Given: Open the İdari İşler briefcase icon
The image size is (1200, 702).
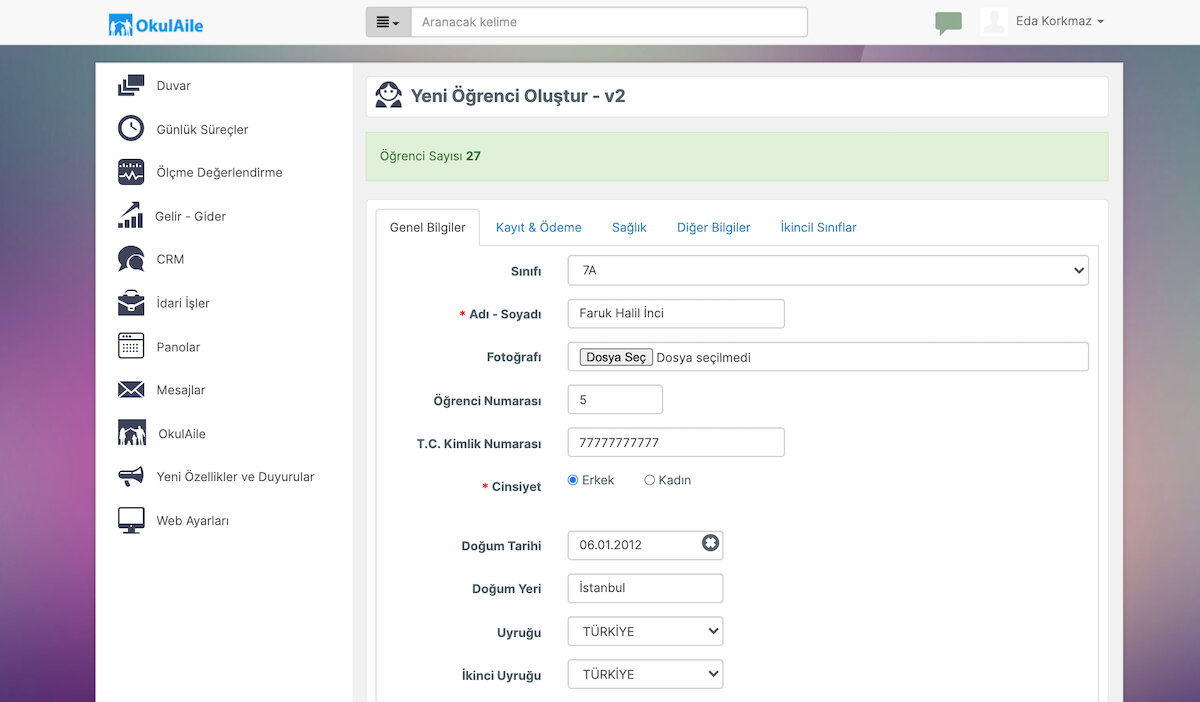Looking at the screenshot, I should 131,303.
